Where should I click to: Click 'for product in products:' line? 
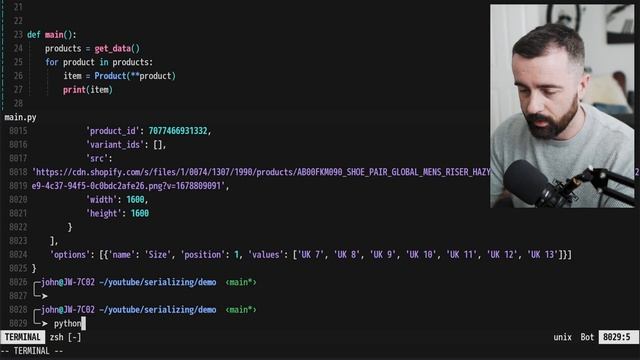click(99, 62)
